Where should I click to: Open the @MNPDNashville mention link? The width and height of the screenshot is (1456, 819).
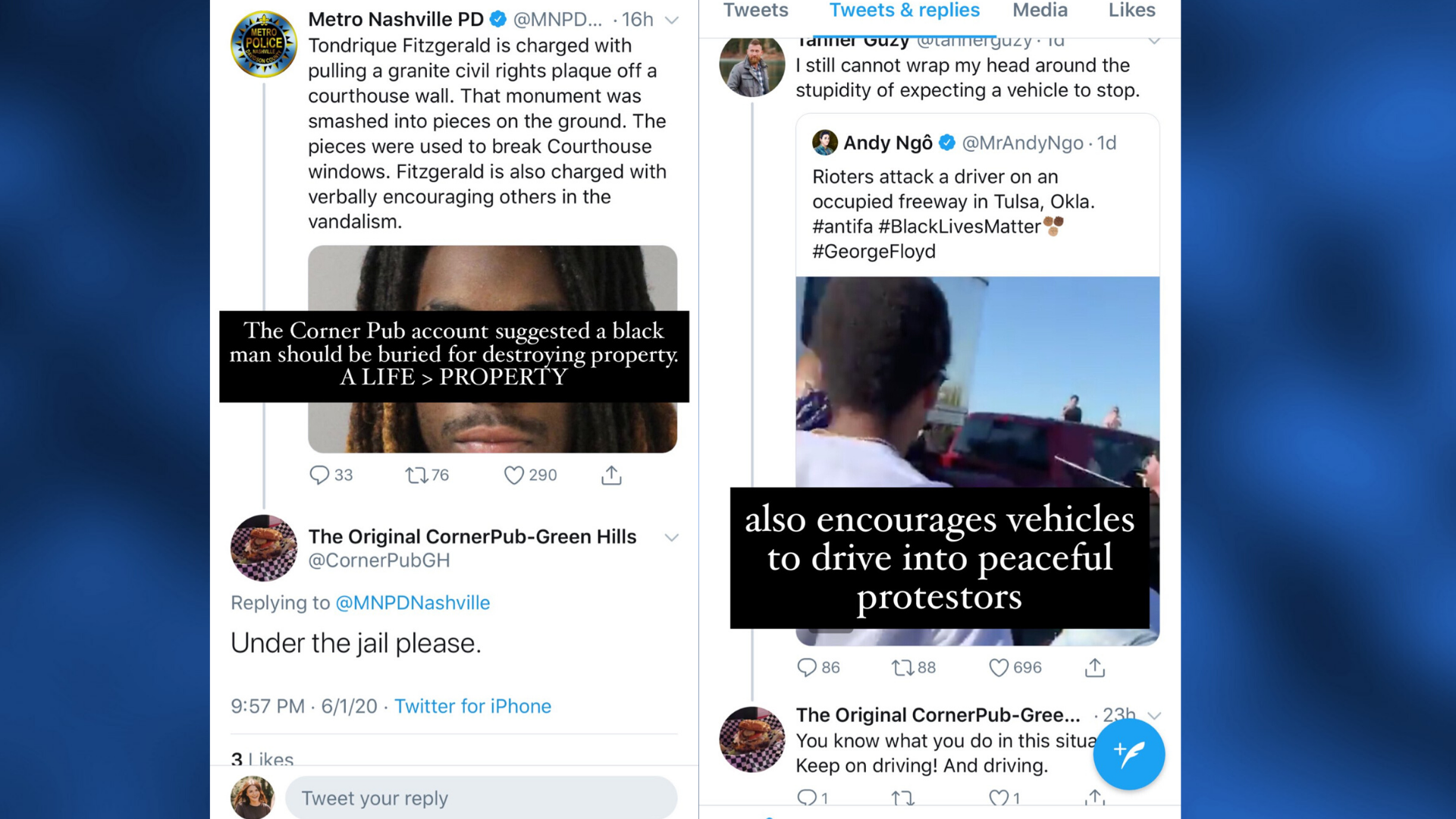(413, 603)
